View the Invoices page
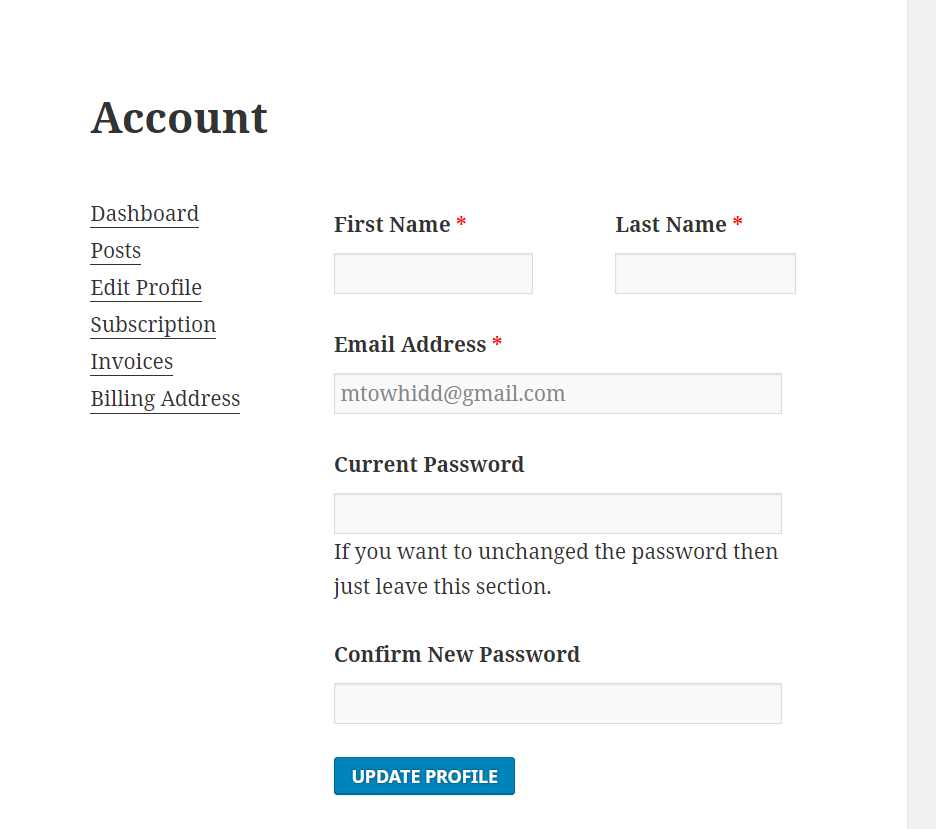 tap(132, 362)
